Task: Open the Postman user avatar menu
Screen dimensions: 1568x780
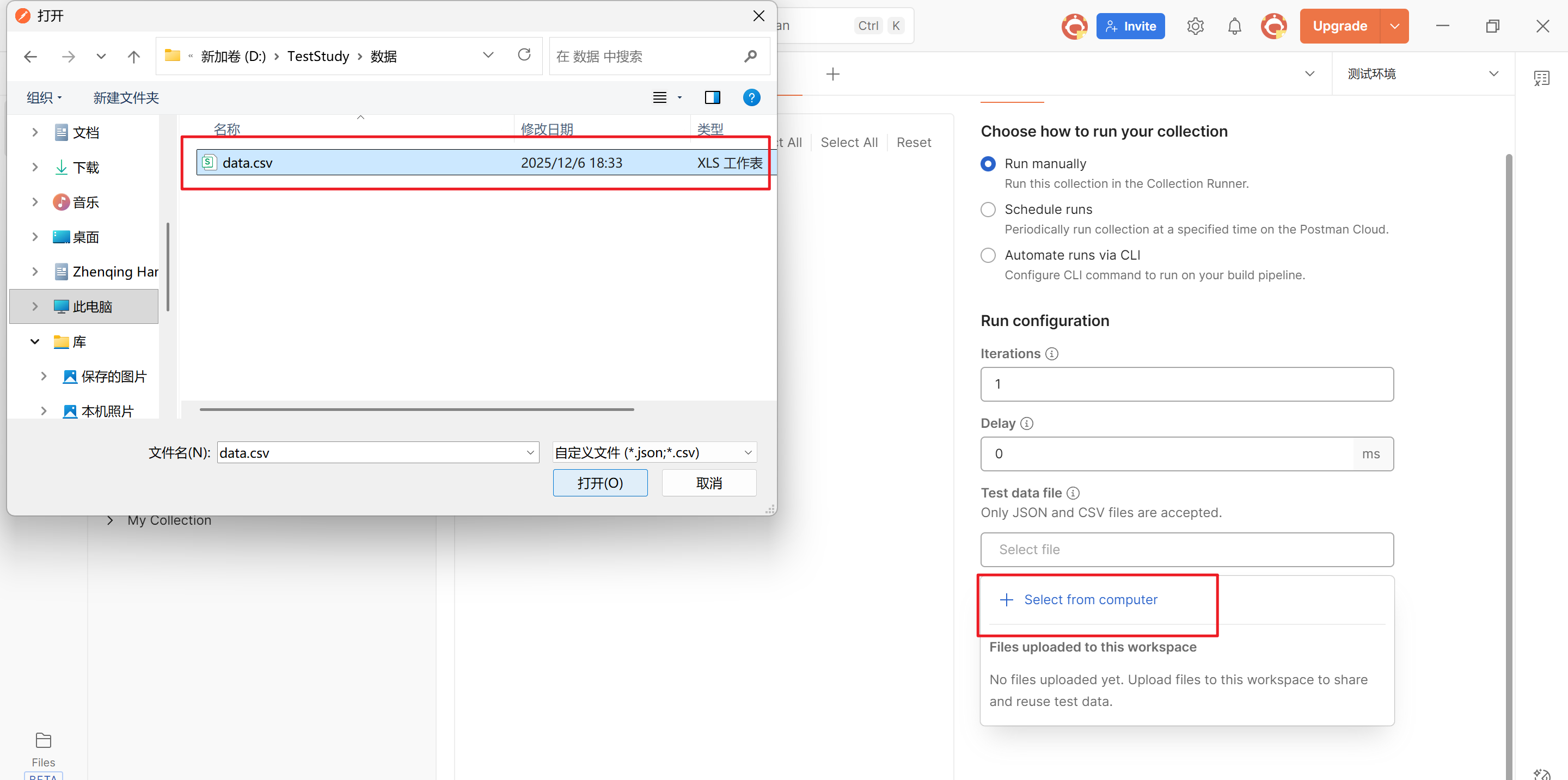Action: (1273, 26)
